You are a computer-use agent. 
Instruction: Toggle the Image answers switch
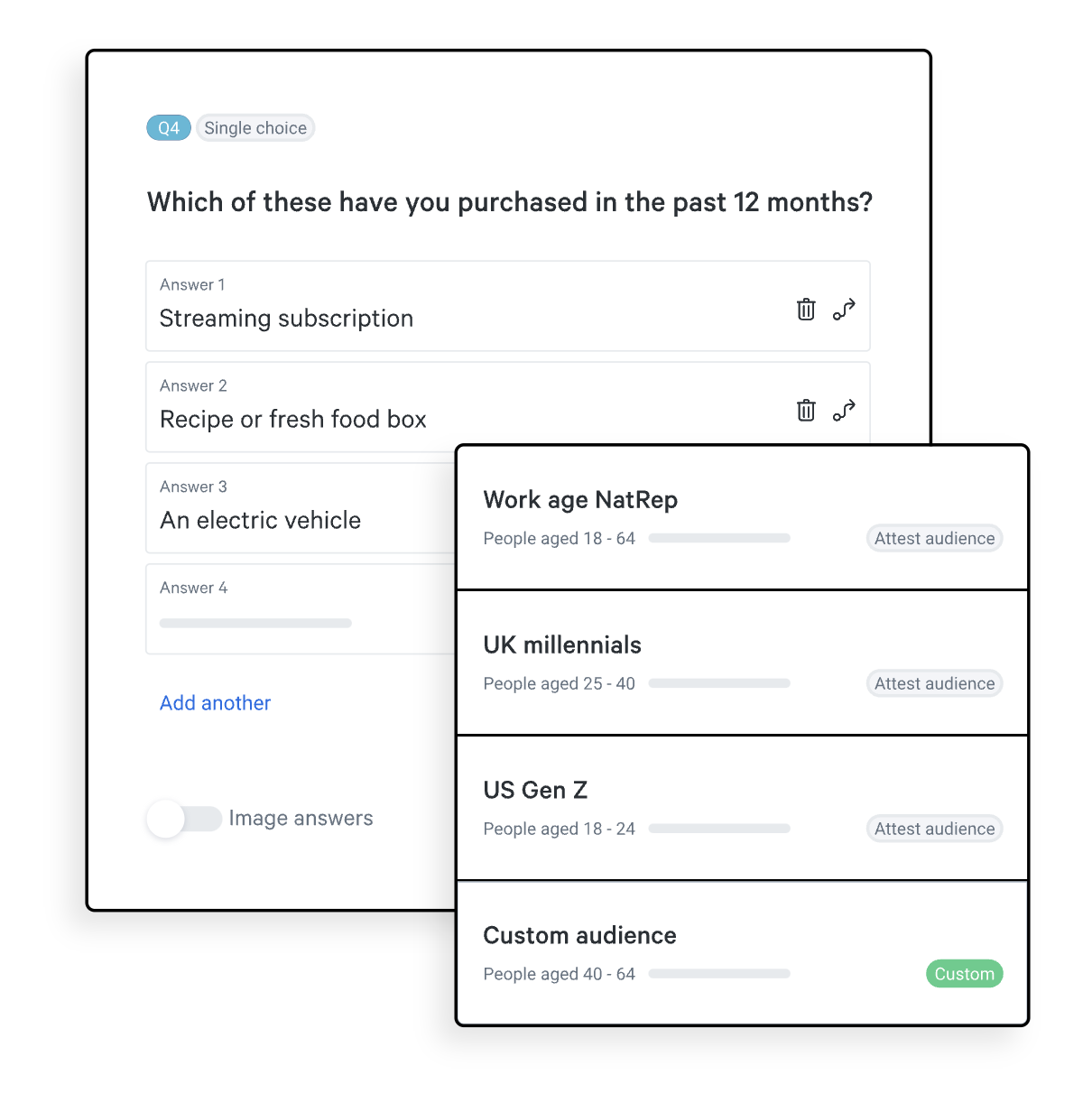pos(185,819)
